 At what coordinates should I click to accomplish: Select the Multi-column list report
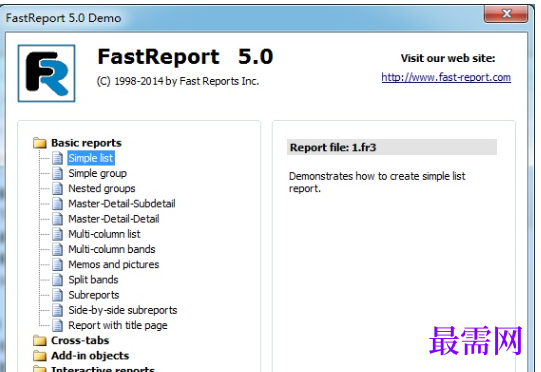pyautogui.click(x=104, y=234)
